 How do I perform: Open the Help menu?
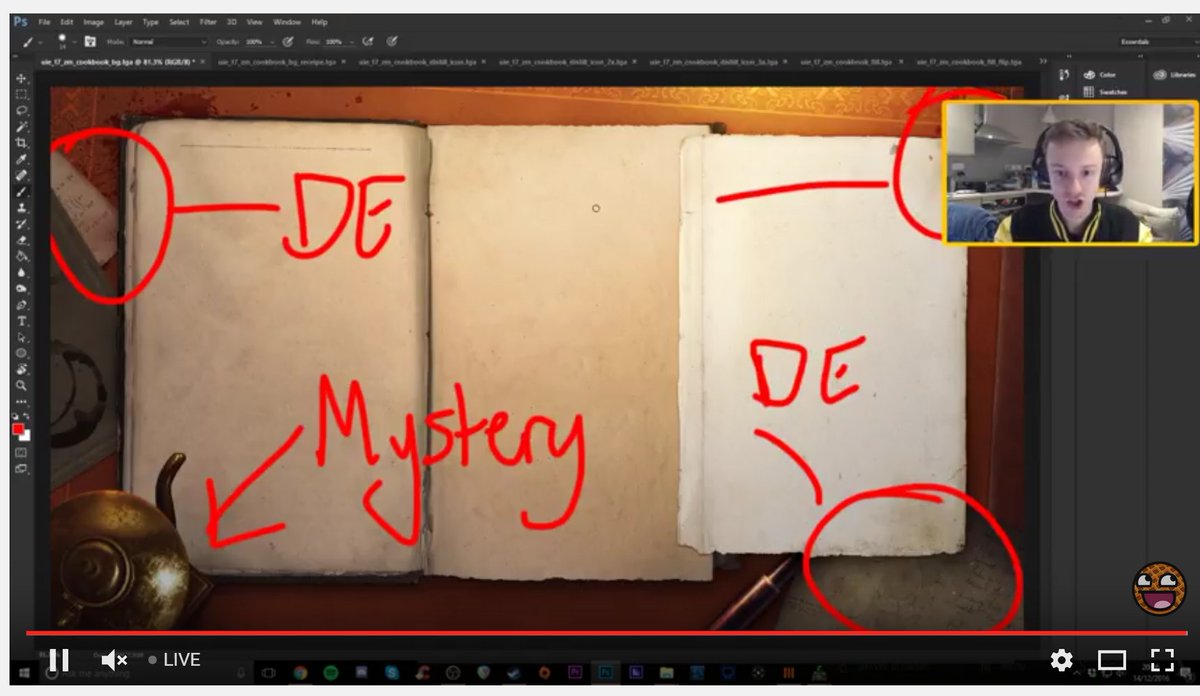319,22
